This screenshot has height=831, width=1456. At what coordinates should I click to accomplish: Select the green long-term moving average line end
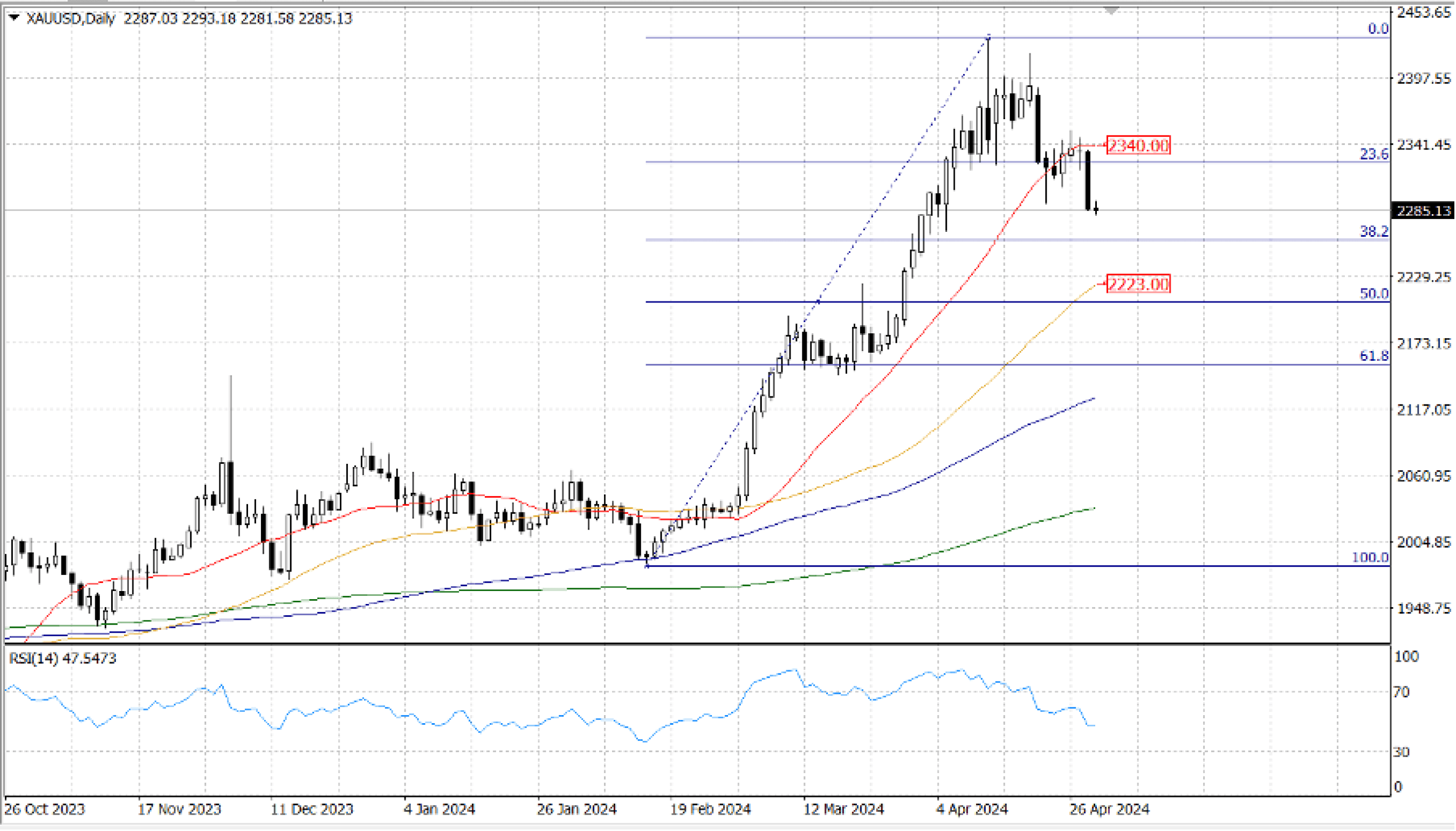pyautogui.click(x=1093, y=509)
